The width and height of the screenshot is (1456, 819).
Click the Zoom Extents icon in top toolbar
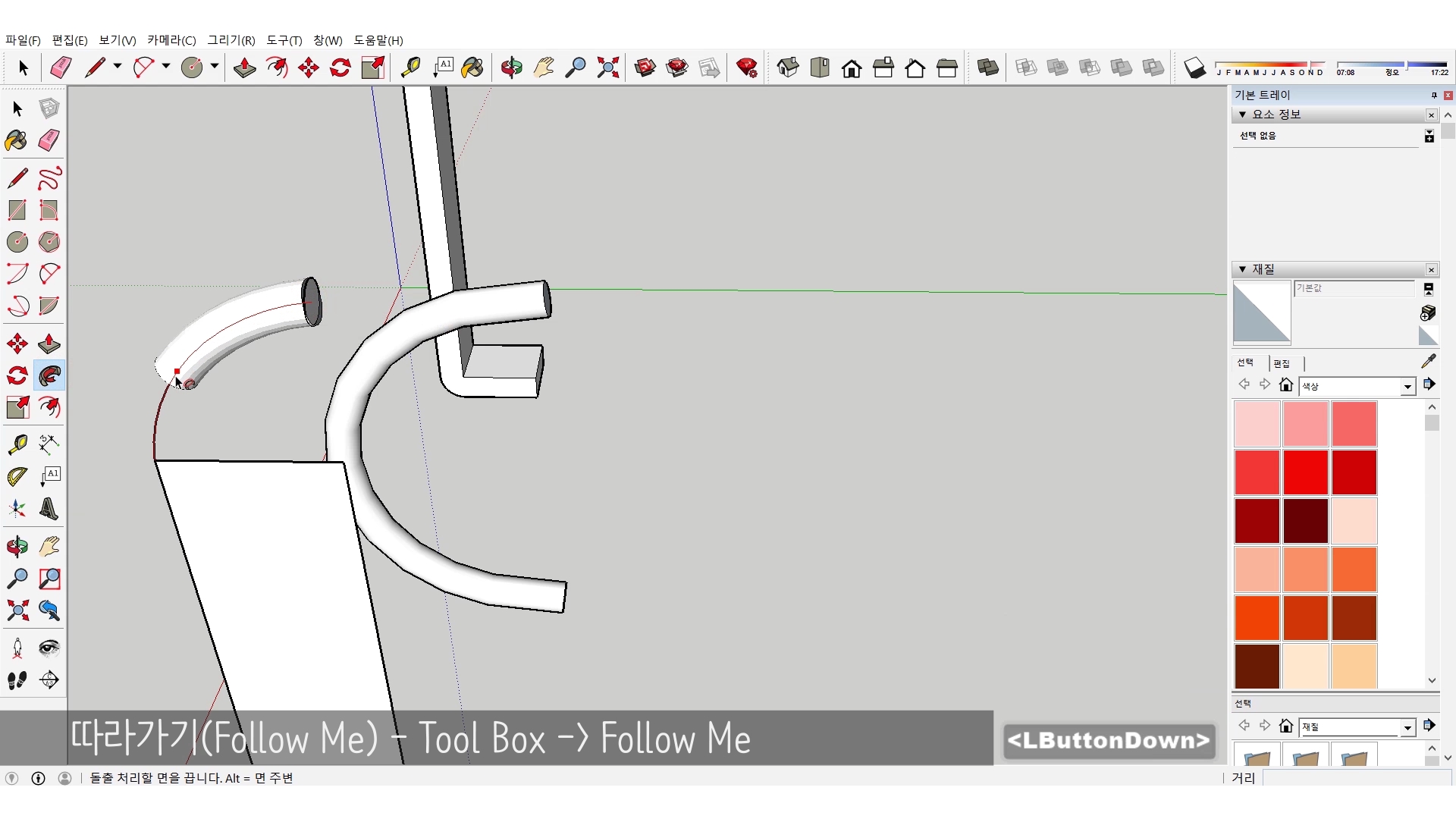tap(607, 68)
